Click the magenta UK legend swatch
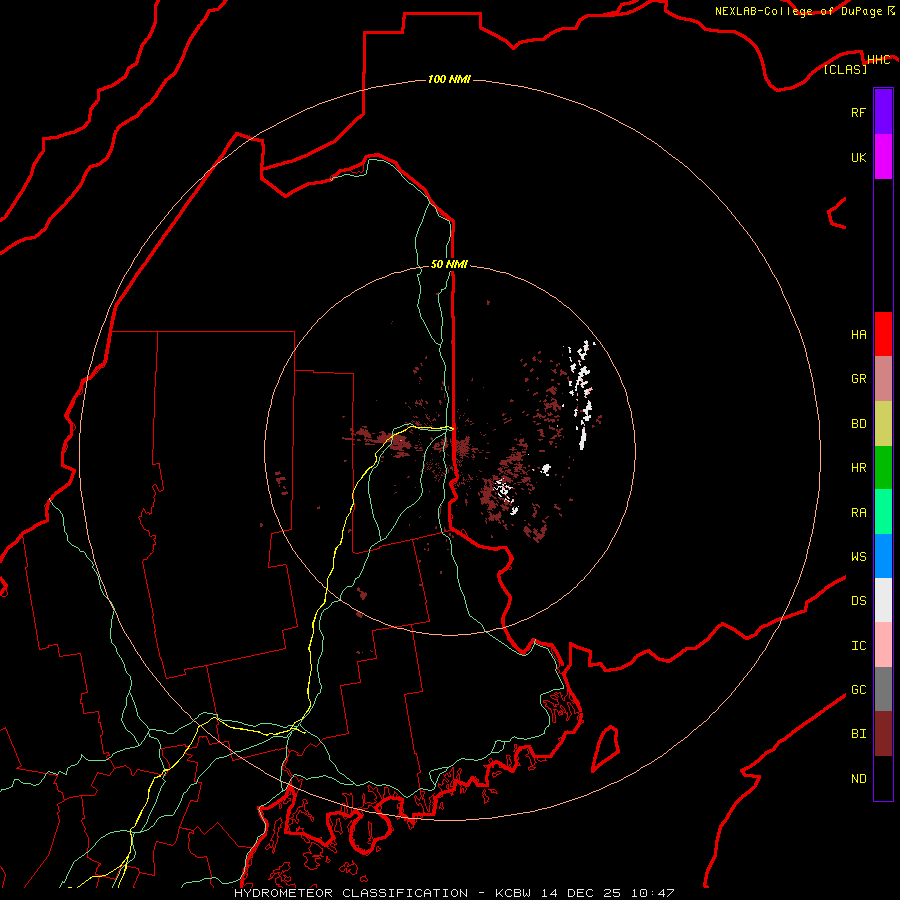Image resolution: width=900 pixels, height=900 pixels. point(883,157)
